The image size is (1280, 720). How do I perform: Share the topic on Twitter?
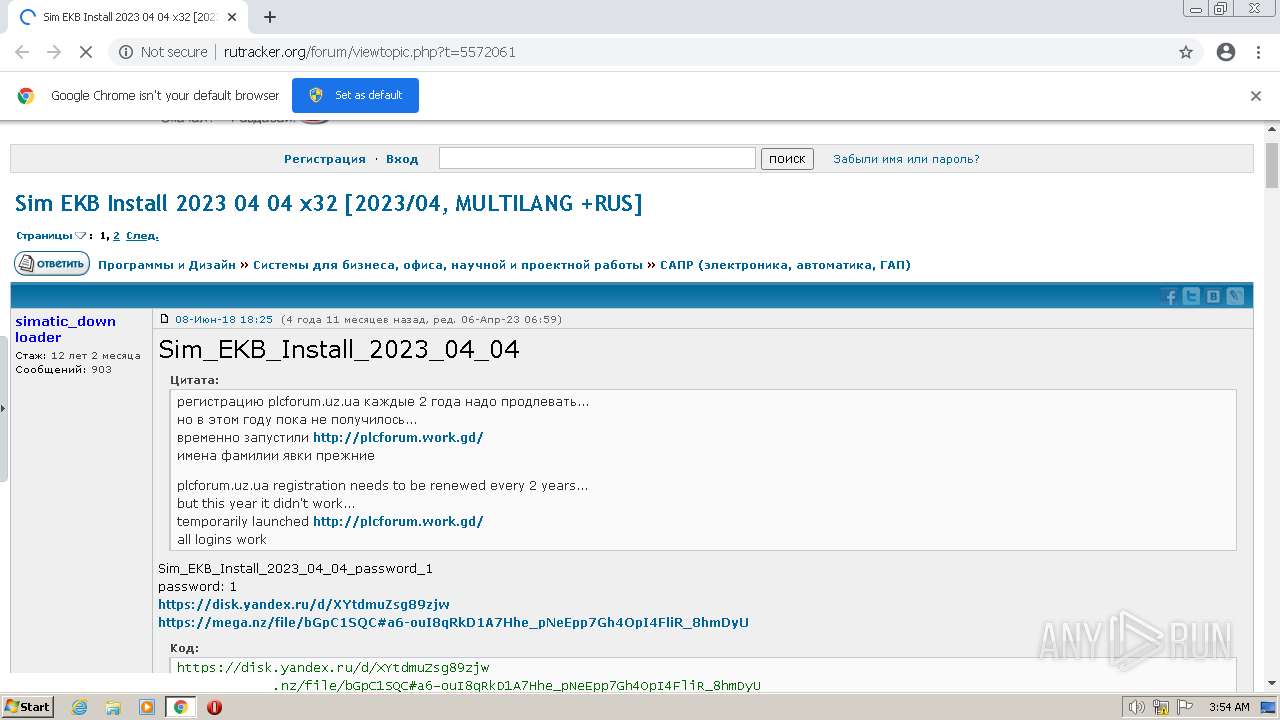click(1191, 296)
